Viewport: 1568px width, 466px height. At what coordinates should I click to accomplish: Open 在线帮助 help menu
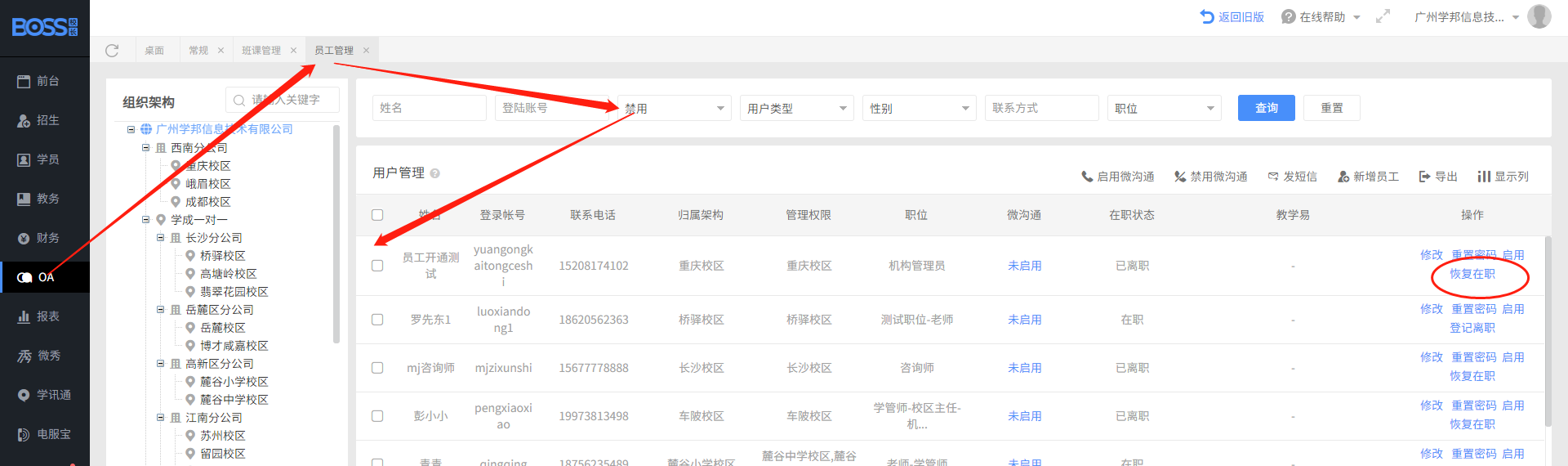1320,16
